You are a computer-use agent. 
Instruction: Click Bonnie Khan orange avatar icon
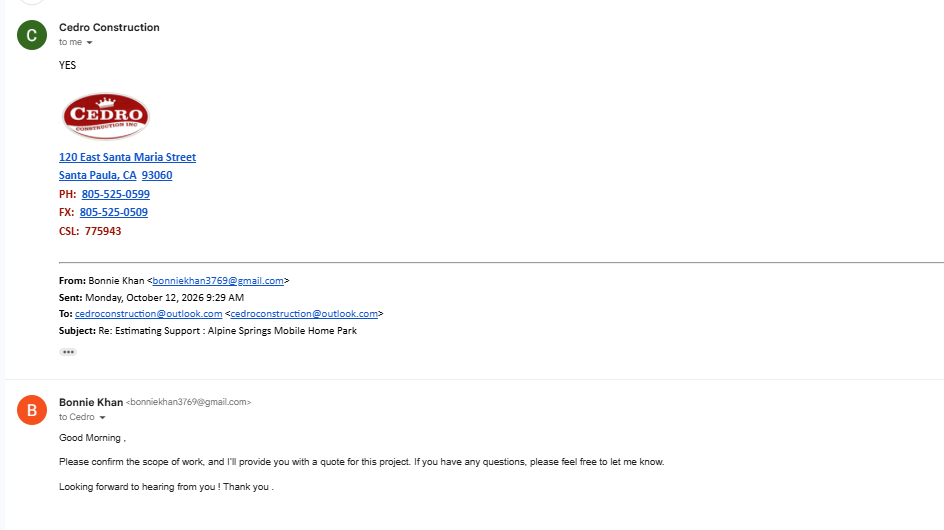[x=32, y=410]
